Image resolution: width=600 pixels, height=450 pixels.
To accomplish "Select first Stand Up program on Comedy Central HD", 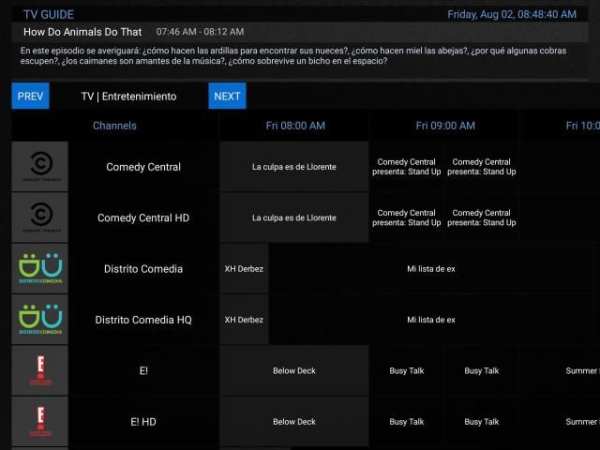I will coord(406,218).
